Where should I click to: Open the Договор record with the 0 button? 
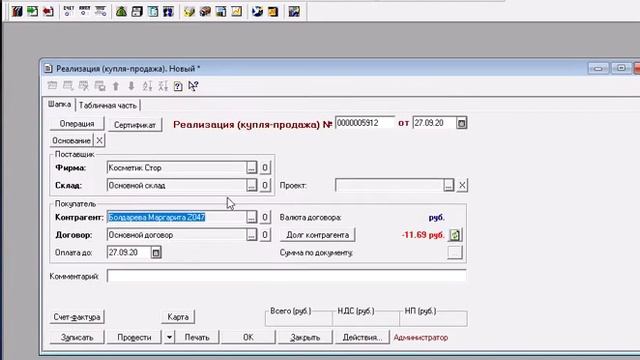[x=265, y=235]
